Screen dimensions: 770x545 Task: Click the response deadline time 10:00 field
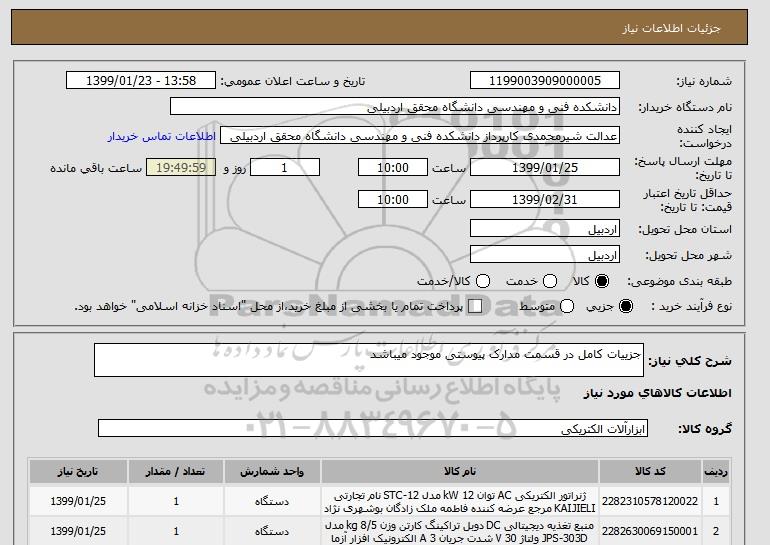coord(393,167)
